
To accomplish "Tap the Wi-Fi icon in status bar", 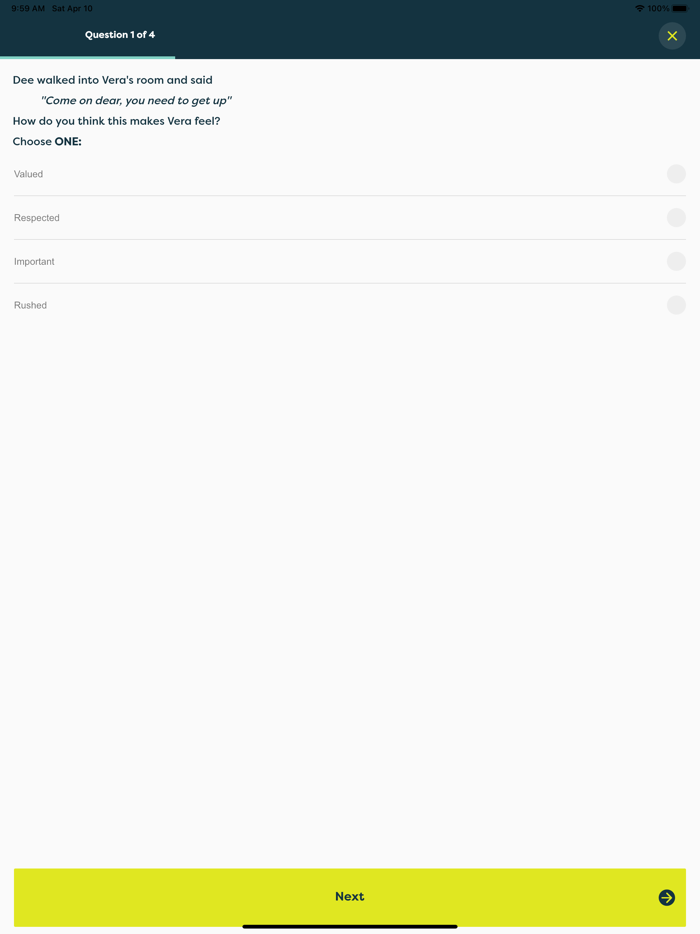I will point(640,8).
